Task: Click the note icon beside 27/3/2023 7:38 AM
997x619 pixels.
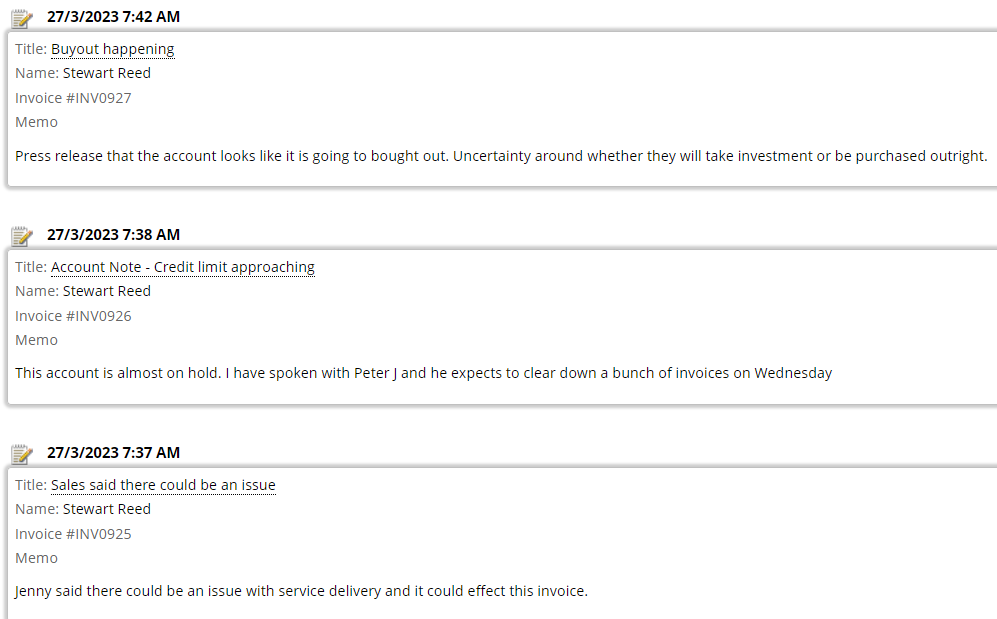Action: pos(22,236)
